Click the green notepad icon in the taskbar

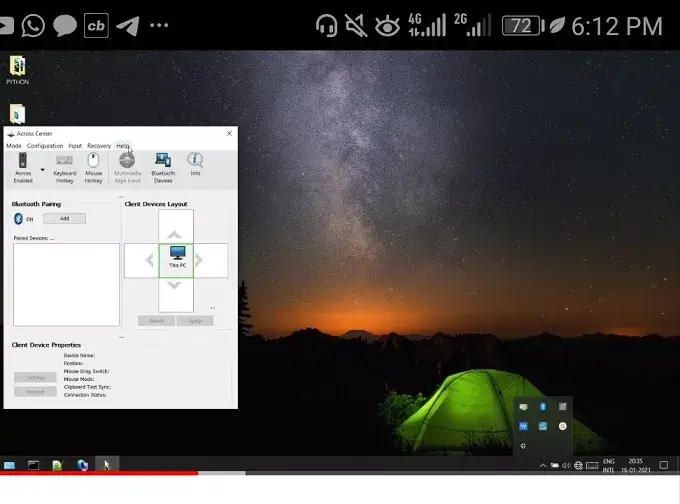(x=57, y=465)
